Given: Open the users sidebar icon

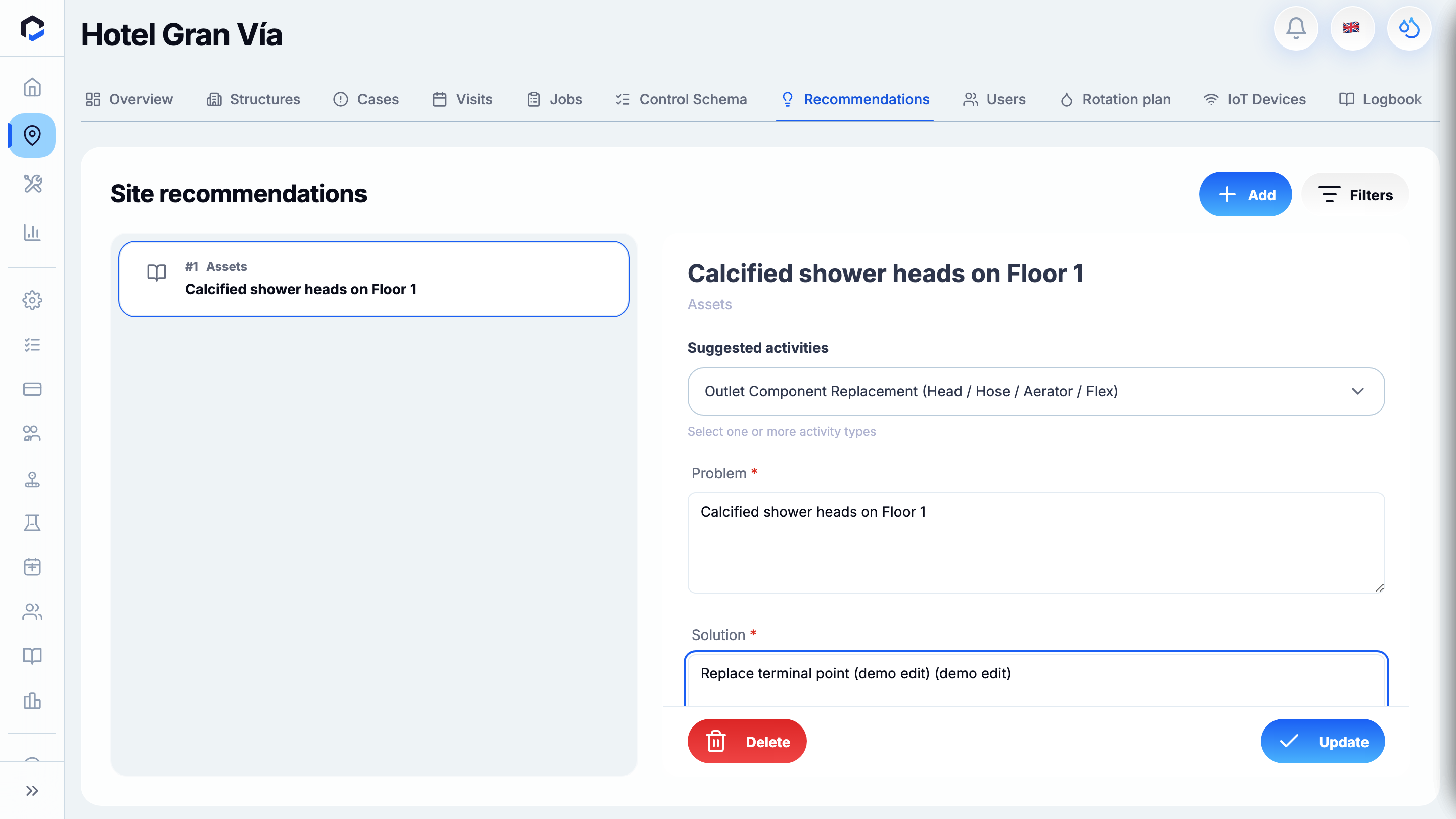Looking at the screenshot, I should coord(32,612).
